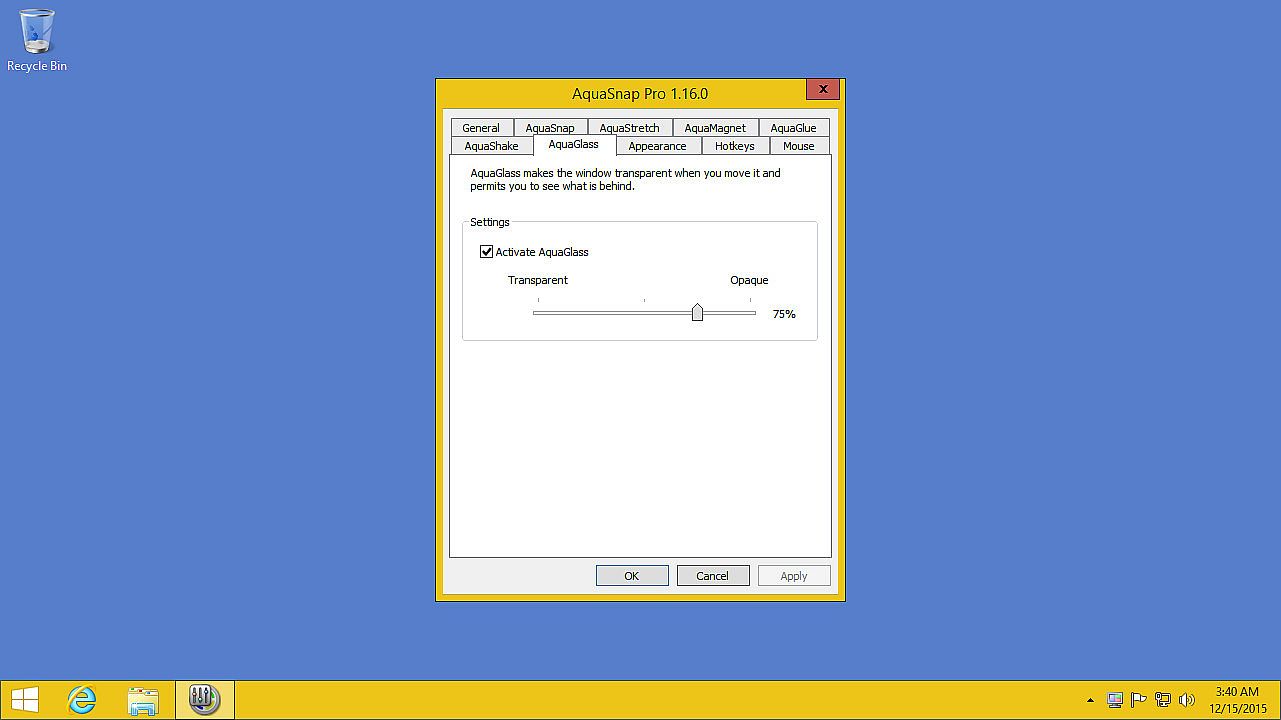The width and height of the screenshot is (1281, 720).
Task: Click the "75%" opacity value
Action: [784, 314]
